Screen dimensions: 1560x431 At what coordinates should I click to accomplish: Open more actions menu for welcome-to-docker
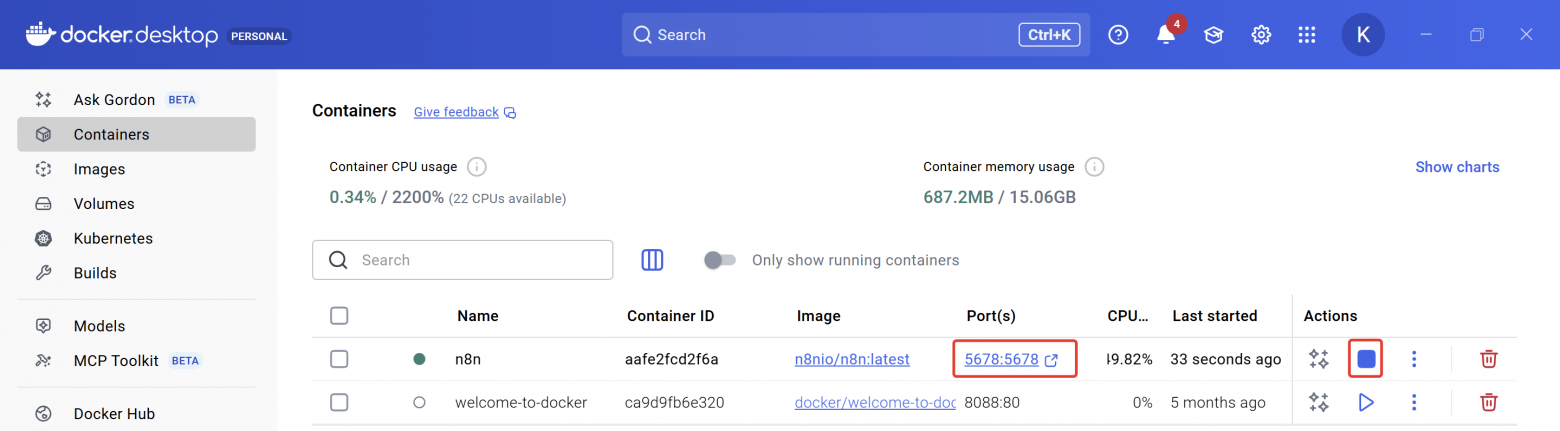(1414, 403)
